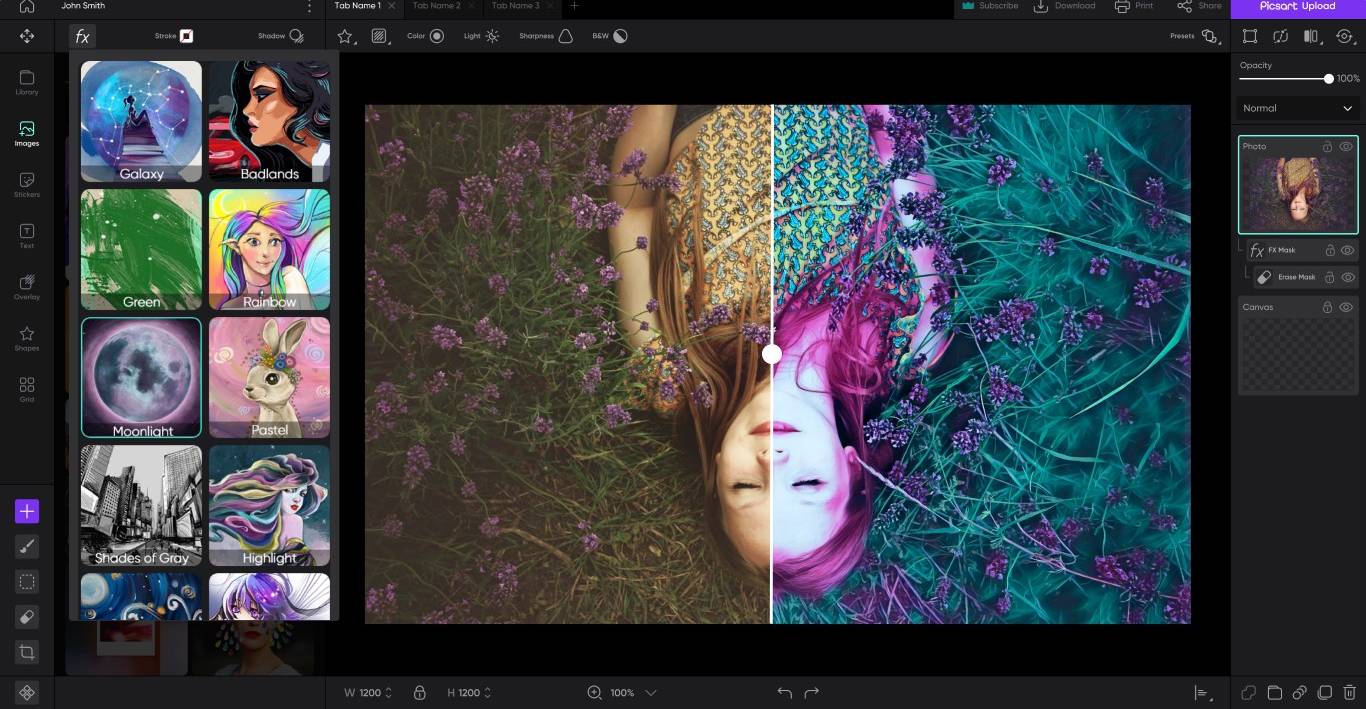Click the Picsart Upload button
Screen dimensions: 1366x709
tap(1300, 6)
